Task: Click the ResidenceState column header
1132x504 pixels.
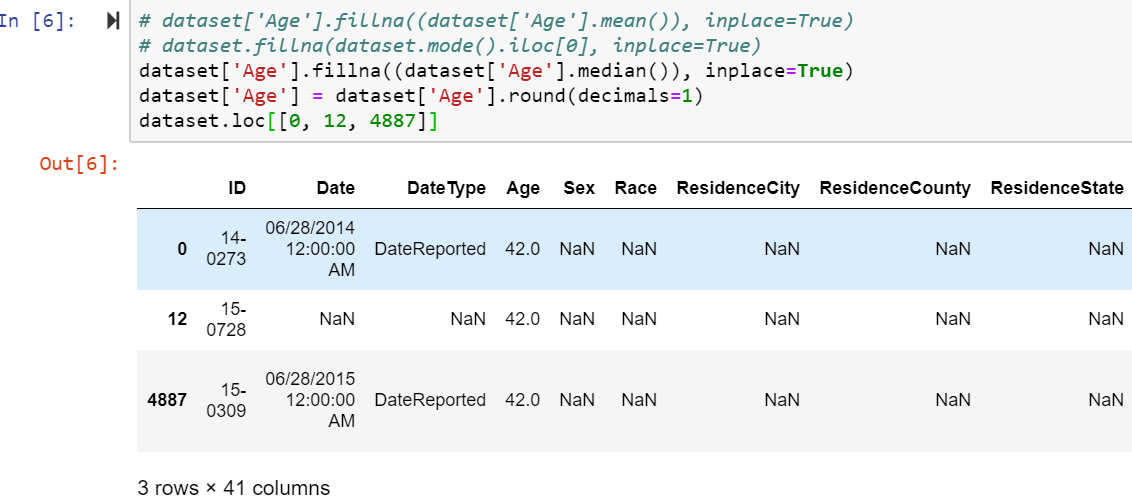Action: click(x=1057, y=188)
